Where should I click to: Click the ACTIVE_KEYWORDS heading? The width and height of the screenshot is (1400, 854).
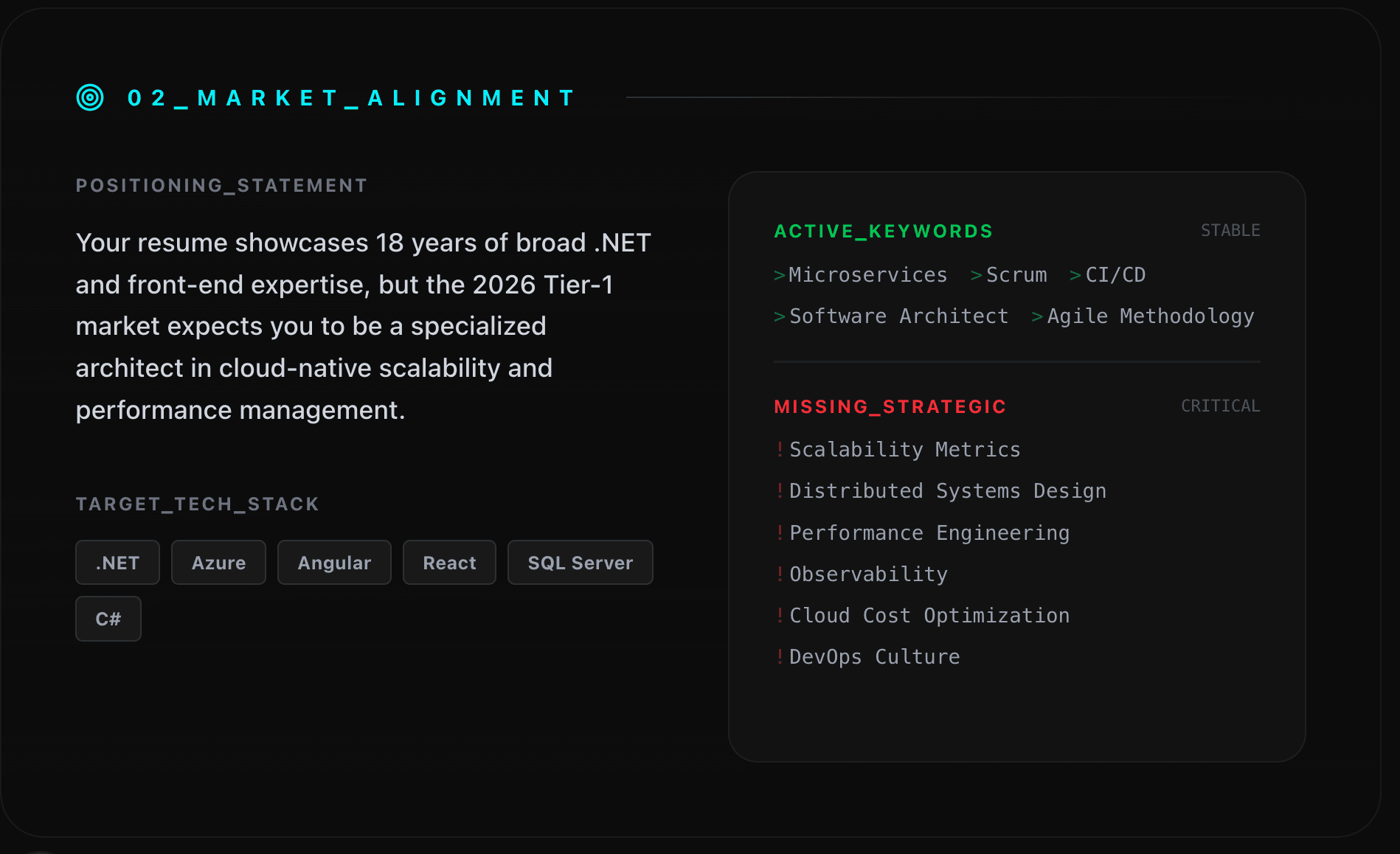click(x=884, y=232)
